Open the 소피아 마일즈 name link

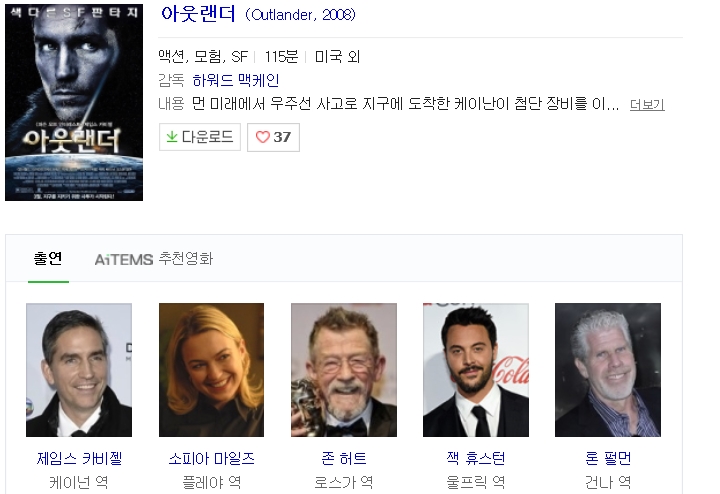click(211, 459)
